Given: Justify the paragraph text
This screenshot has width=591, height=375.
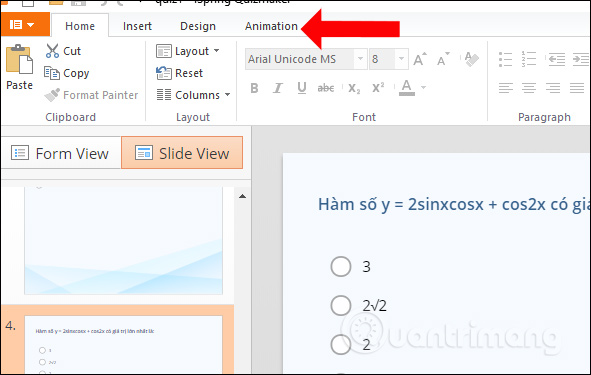Looking at the screenshot, I should [x=577, y=88].
